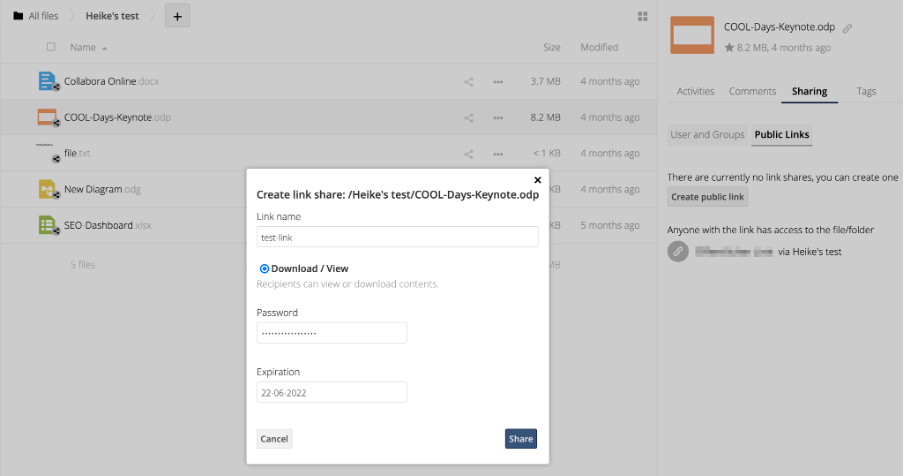Copy link using icon beside the COOL-Days-Keynote.odp title
Image resolution: width=904 pixels, height=476 pixels.
coord(848,28)
